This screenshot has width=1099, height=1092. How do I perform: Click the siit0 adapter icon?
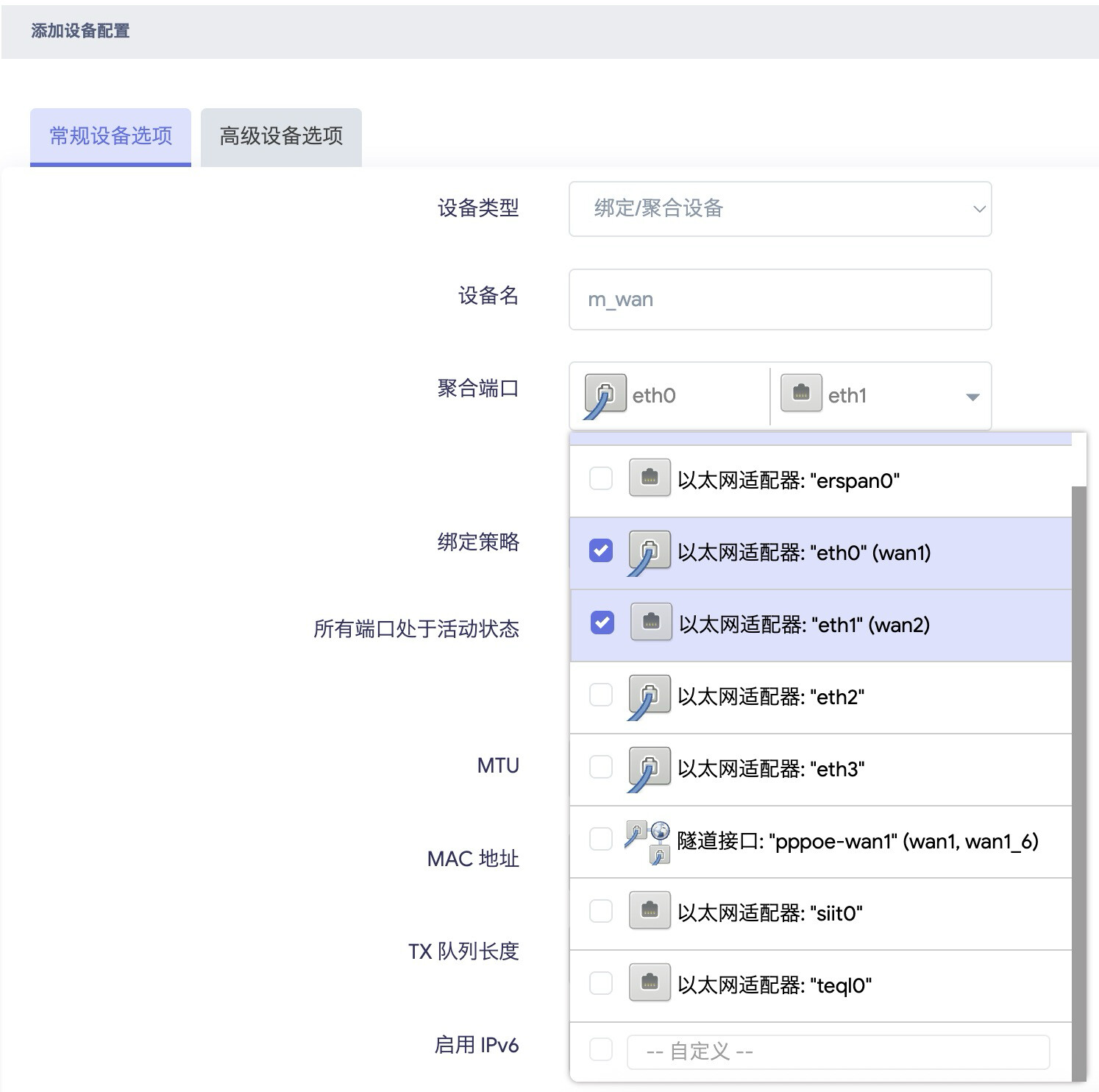[x=649, y=912]
